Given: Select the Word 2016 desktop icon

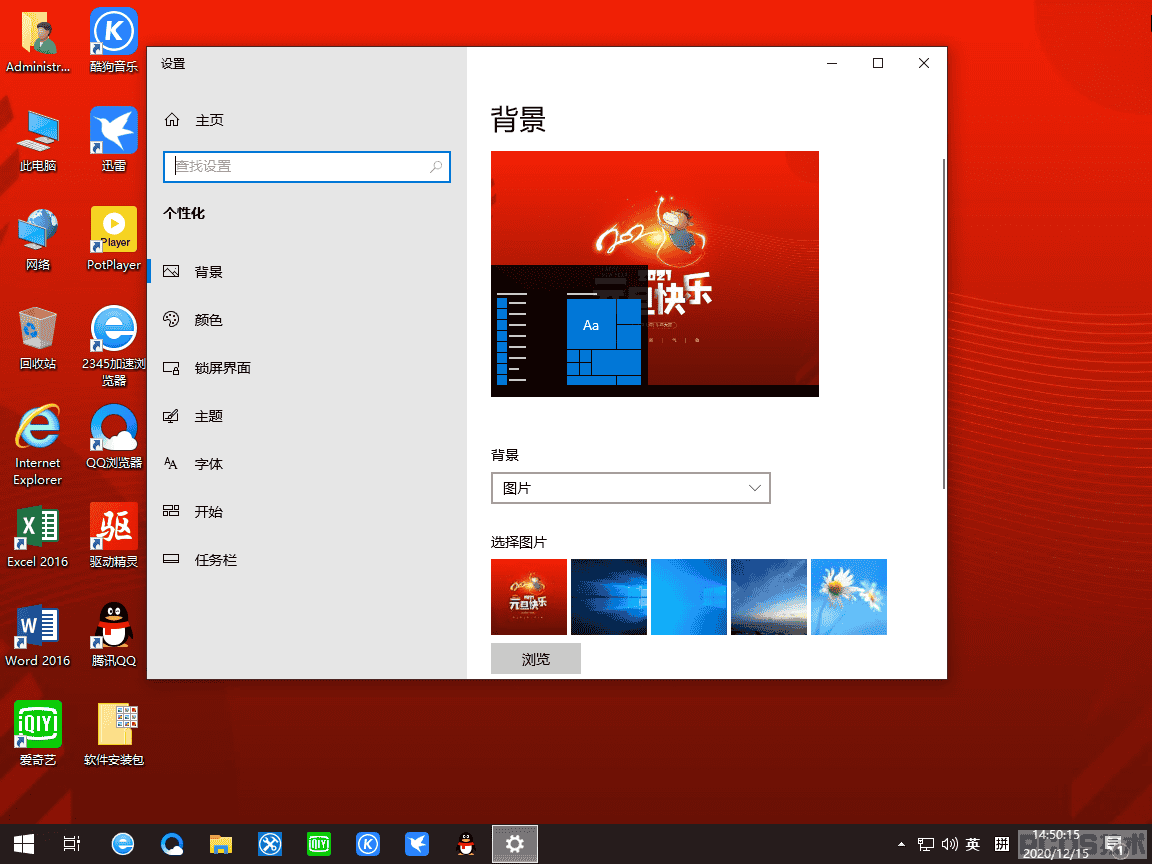Looking at the screenshot, I should pyautogui.click(x=38, y=636).
